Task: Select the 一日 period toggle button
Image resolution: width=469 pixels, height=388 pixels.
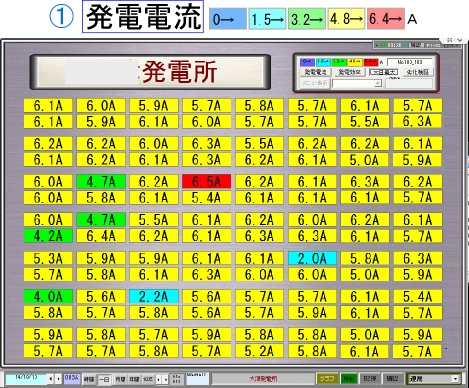Action: (104, 379)
